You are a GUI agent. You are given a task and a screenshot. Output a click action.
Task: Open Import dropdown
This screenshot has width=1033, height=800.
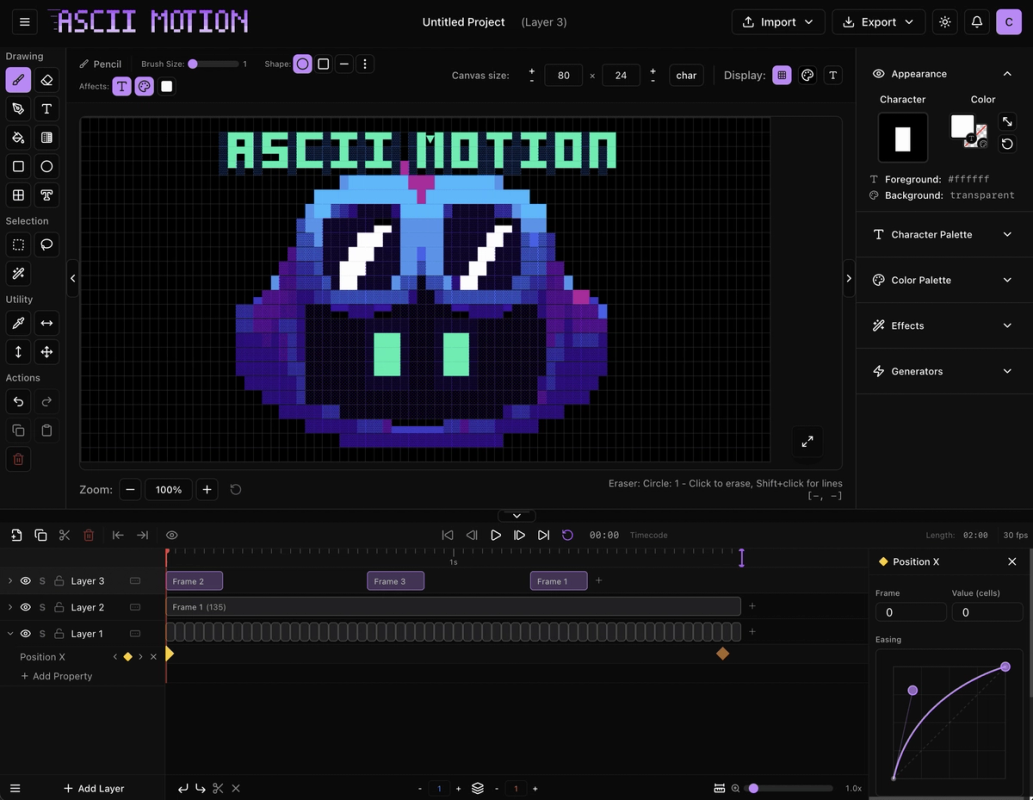click(x=778, y=22)
